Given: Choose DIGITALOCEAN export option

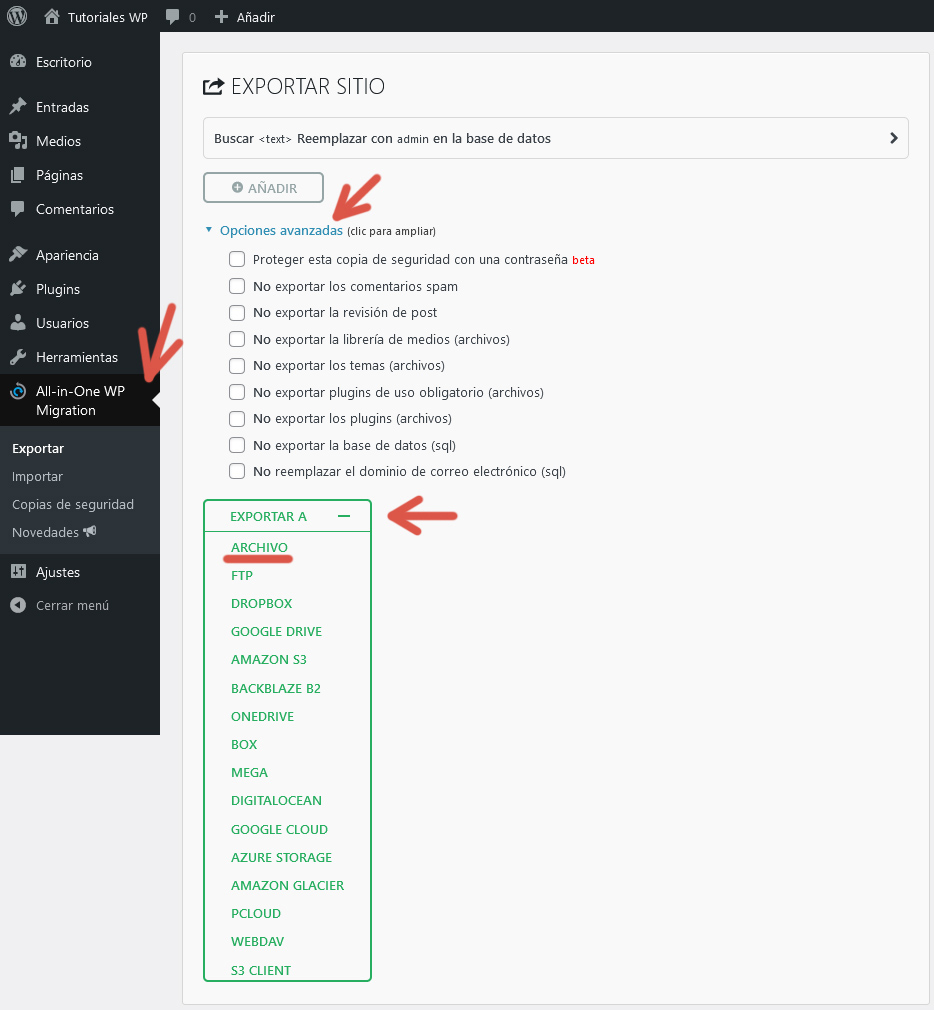Looking at the screenshot, I should pos(276,801).
